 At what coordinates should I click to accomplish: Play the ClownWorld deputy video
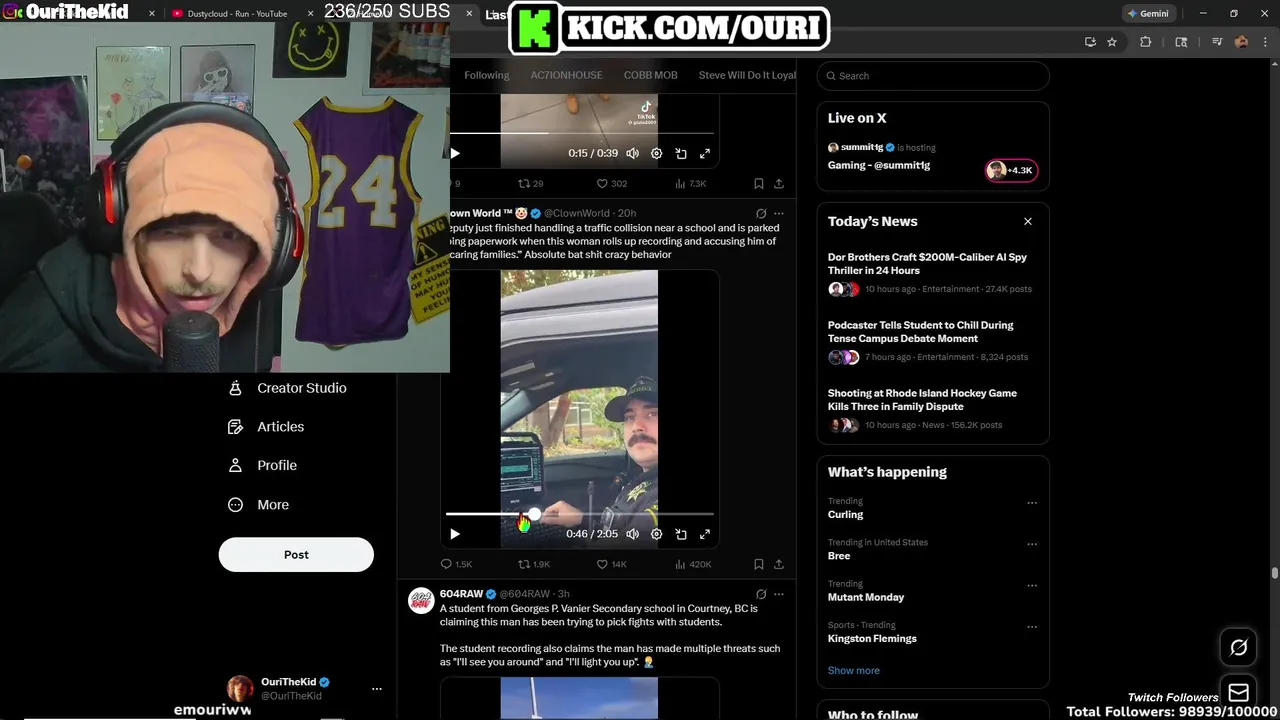tap(455, 534)
